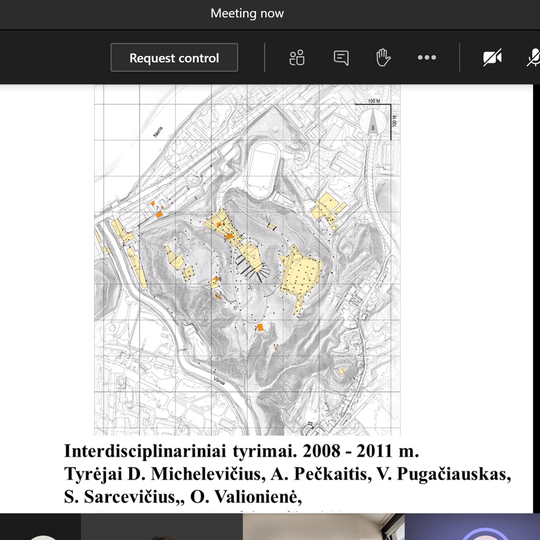Click the Vilnia river label
Viewport: 540px width, 540px height.
(219, 381)
